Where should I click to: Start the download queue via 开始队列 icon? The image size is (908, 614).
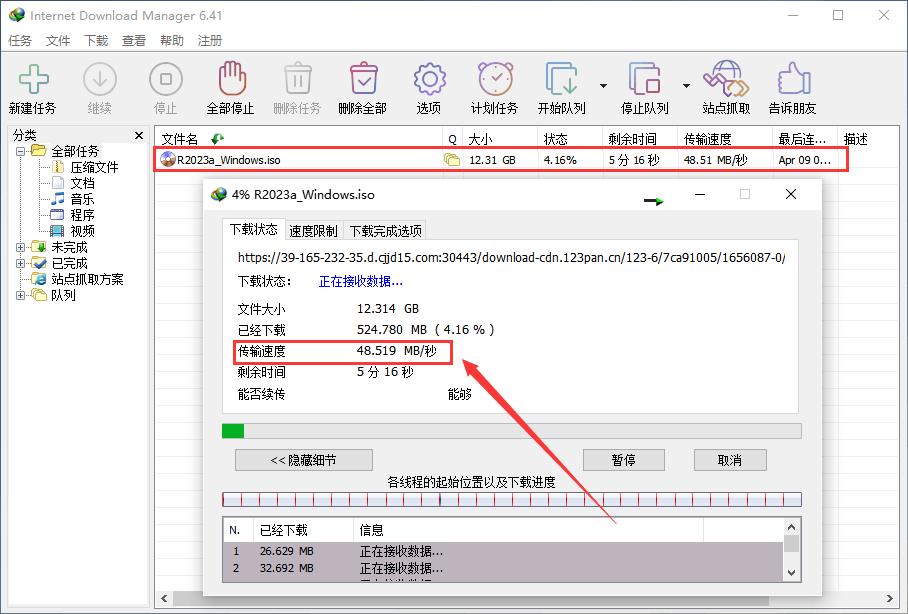pyautogui.click(x=561, y=86)
